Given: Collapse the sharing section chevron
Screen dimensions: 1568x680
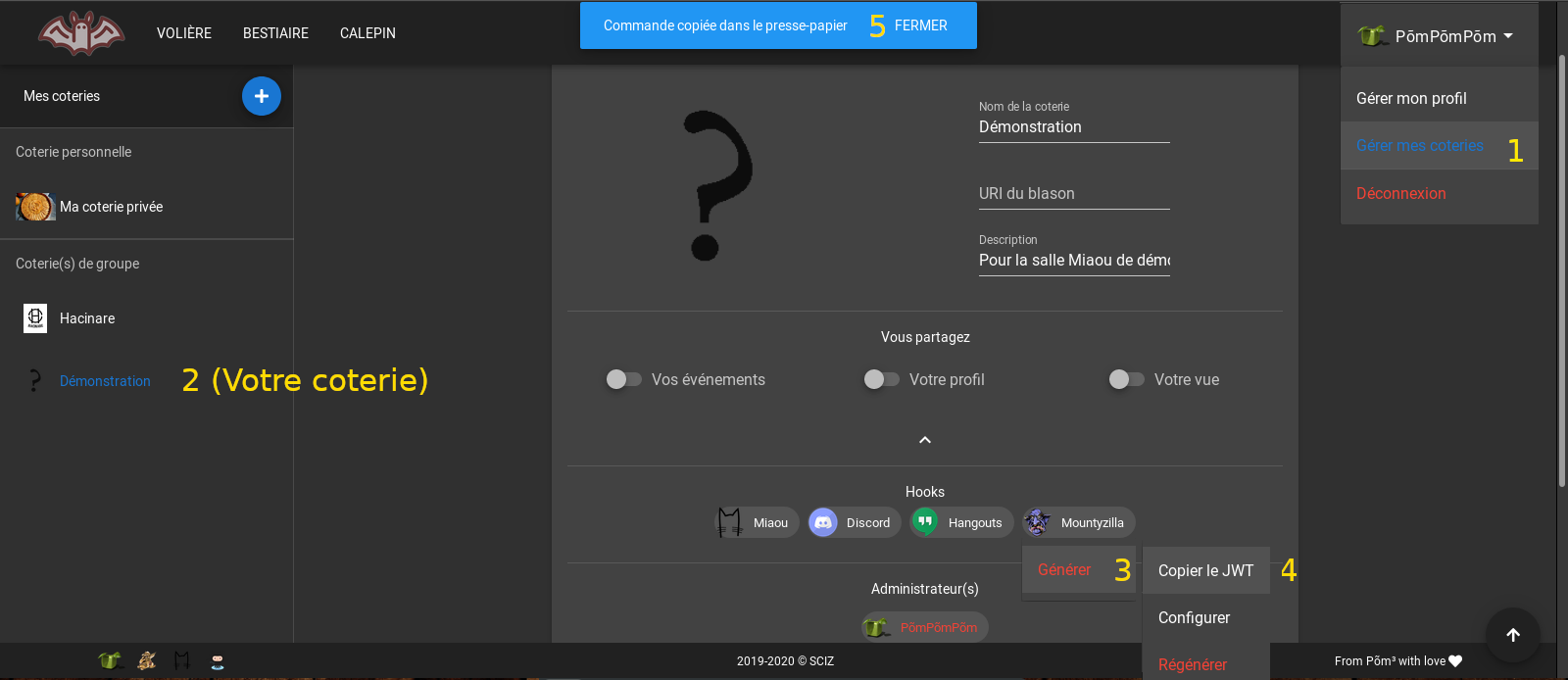Looking at the screenshot, I should point(925,440).
